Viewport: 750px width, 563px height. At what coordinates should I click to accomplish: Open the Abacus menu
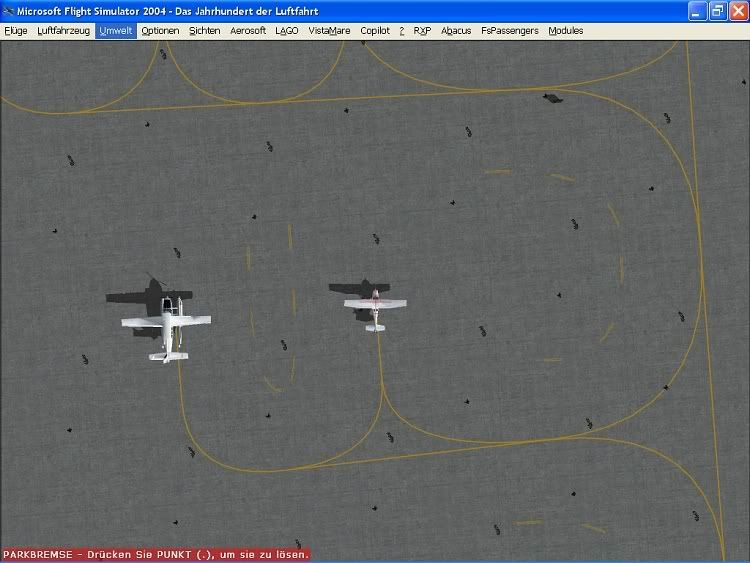pos(456,31)
